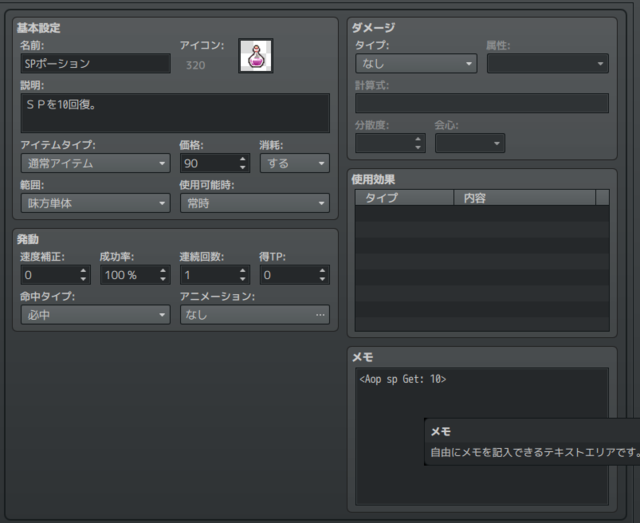640x523 pixels.
Task: Click the 分散度 spinner field
Action: coord(390,143)
